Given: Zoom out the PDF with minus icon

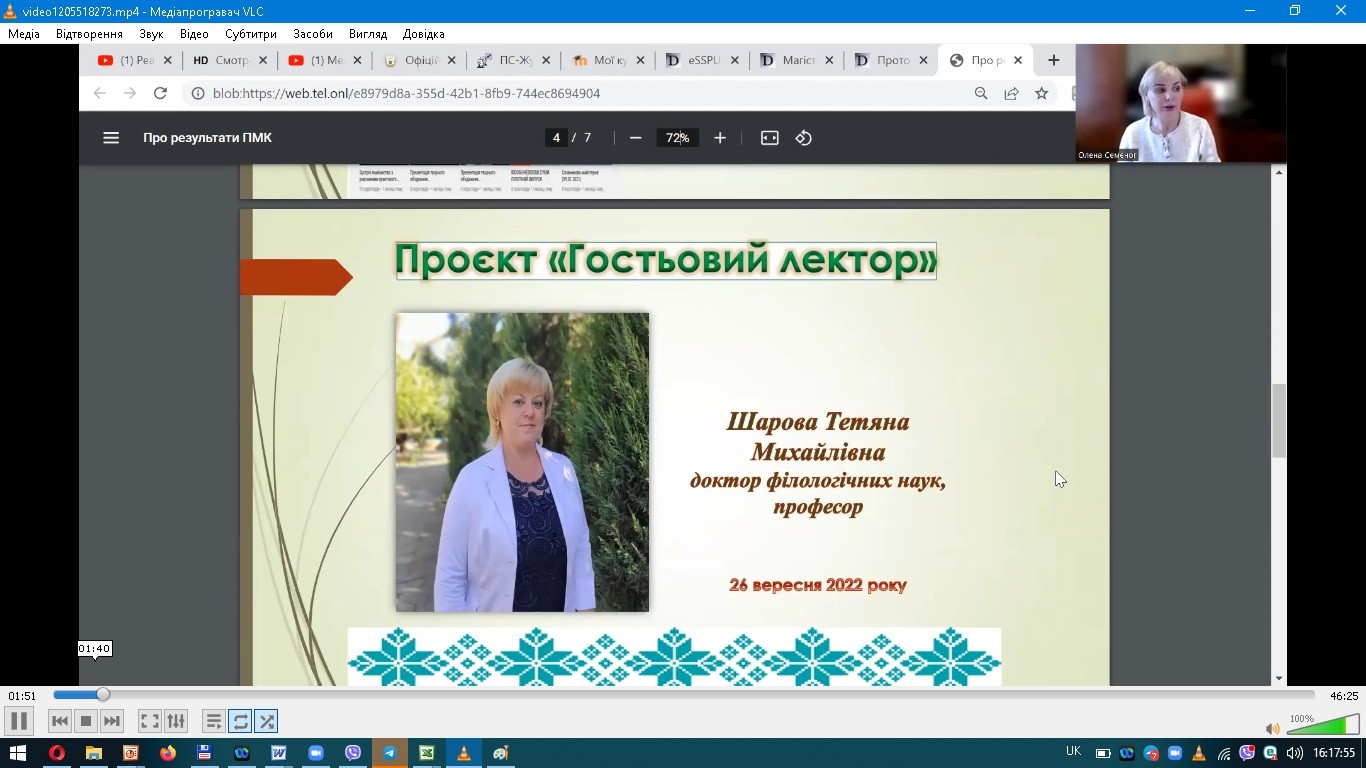Looking at the screenshot, I should 635,138.
